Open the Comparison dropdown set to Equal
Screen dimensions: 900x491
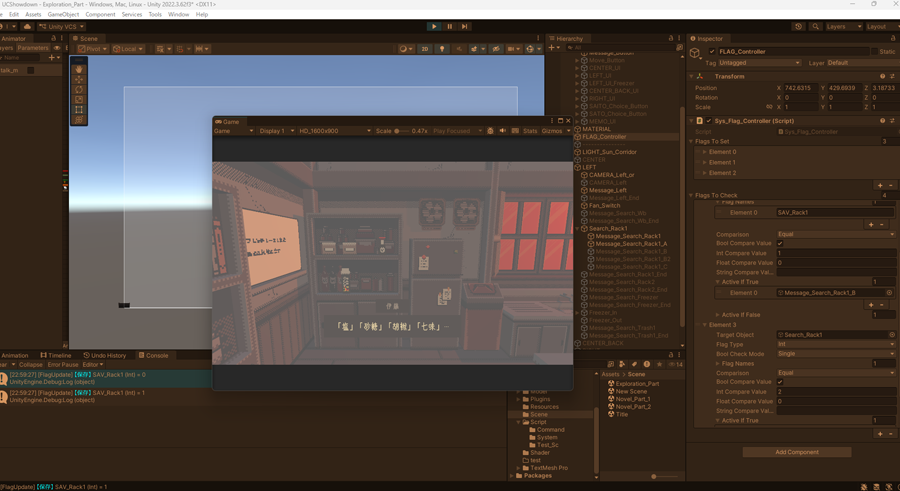[835, 234]
